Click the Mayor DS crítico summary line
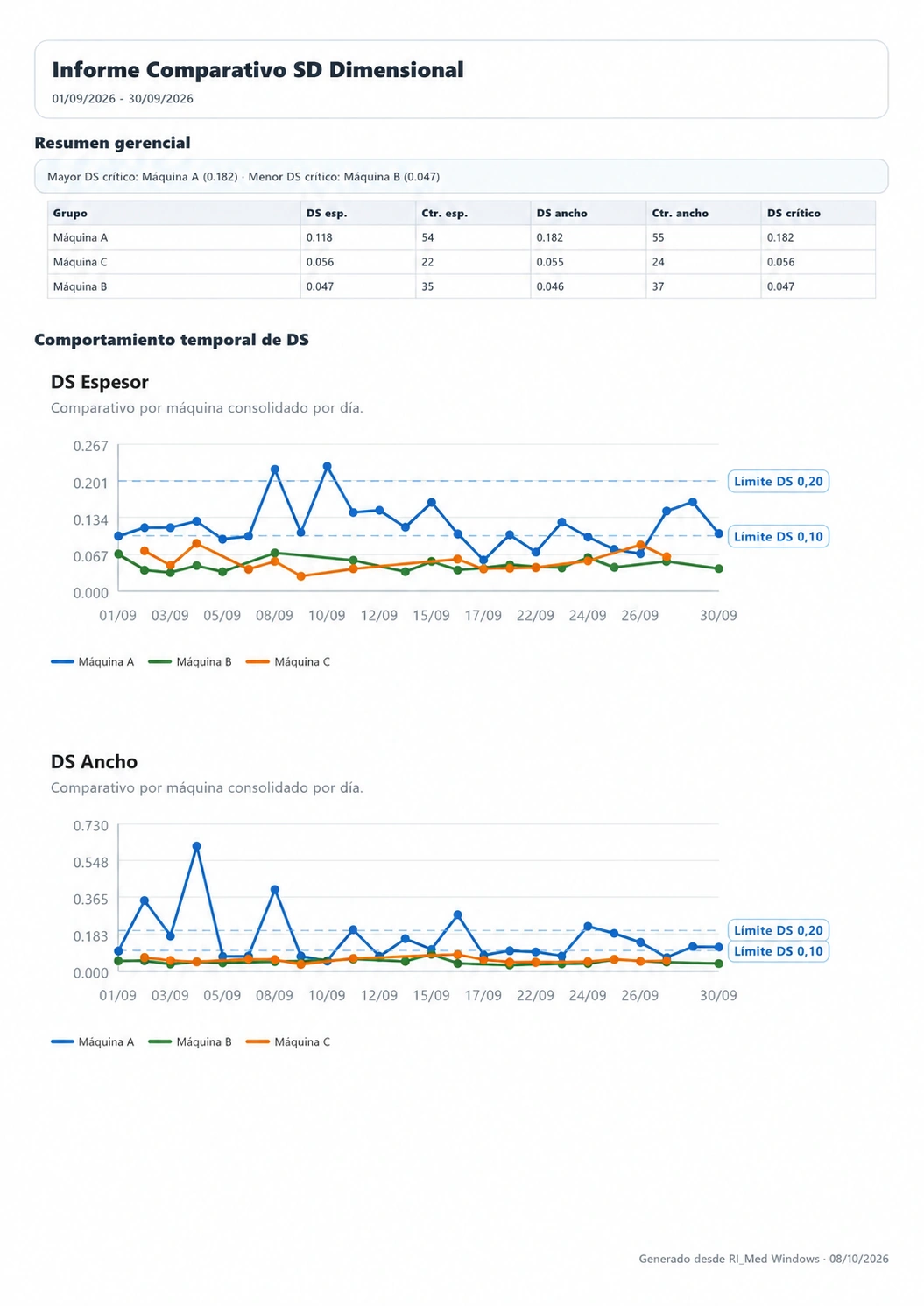This screenshot has width=924, height=1306. click(x=243, y=177)
